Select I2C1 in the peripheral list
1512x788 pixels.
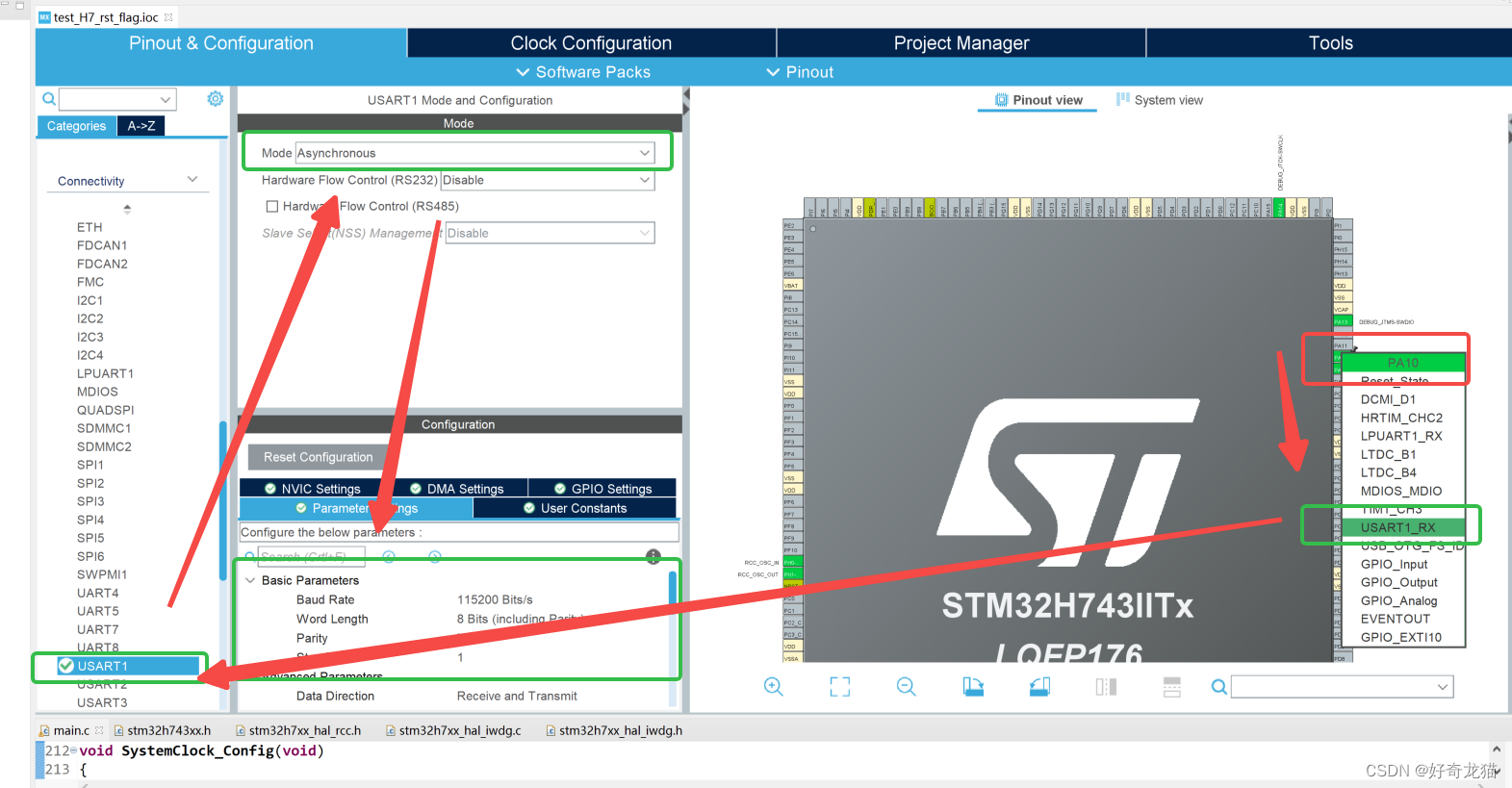(x=90, y=300)
